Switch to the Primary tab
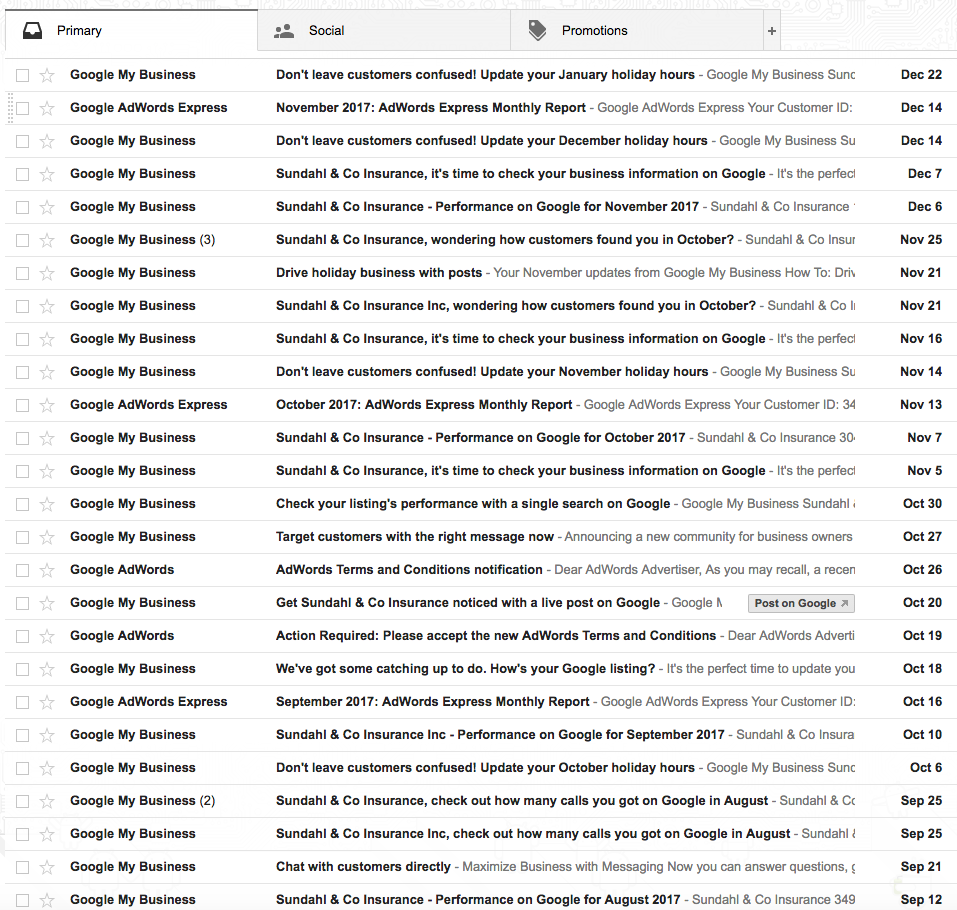This screenshot has width=957, height=910. pyautogui.click(x=131, y=31)
